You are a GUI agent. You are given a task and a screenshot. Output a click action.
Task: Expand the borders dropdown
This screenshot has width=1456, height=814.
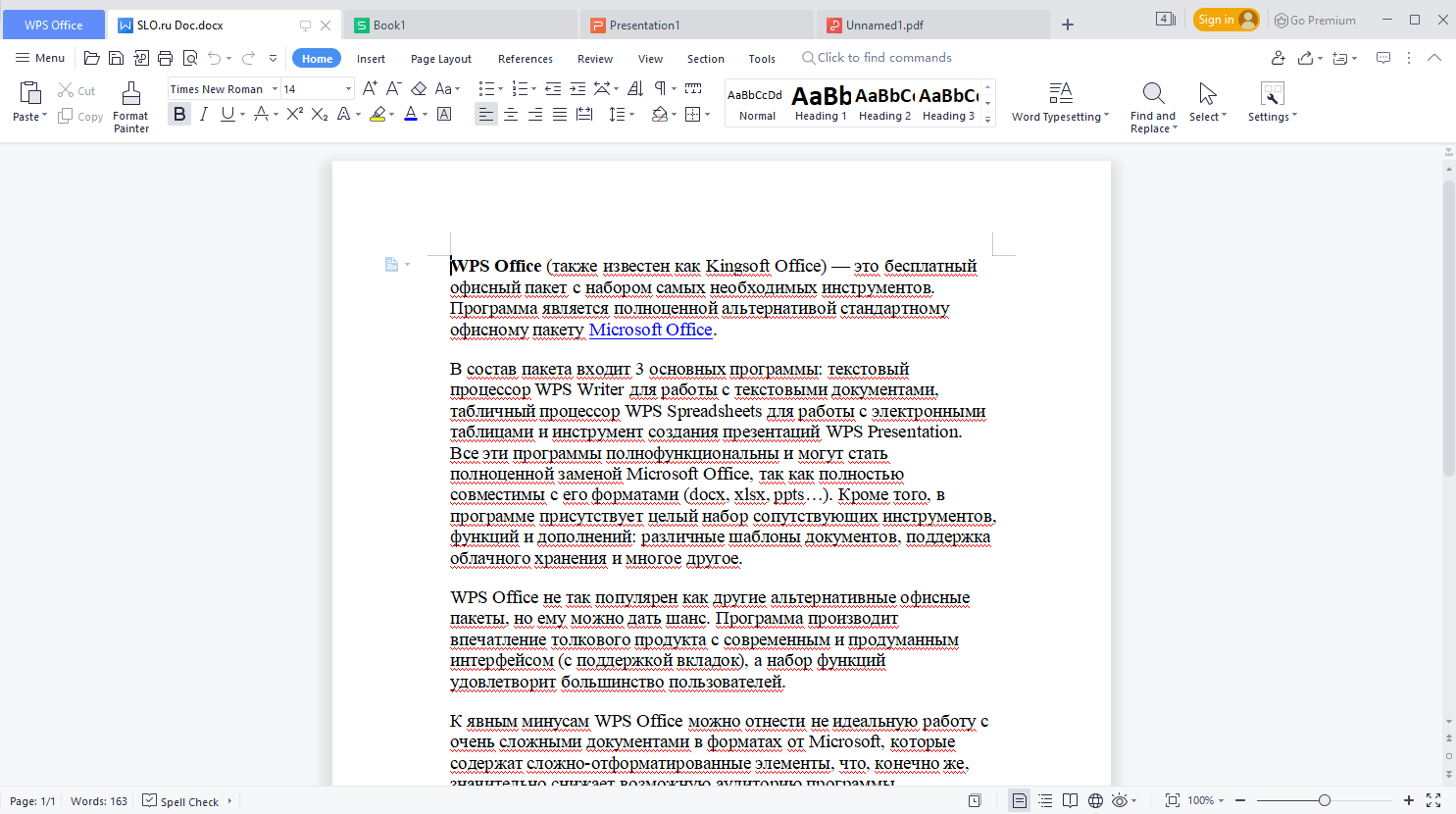(707, 115)
